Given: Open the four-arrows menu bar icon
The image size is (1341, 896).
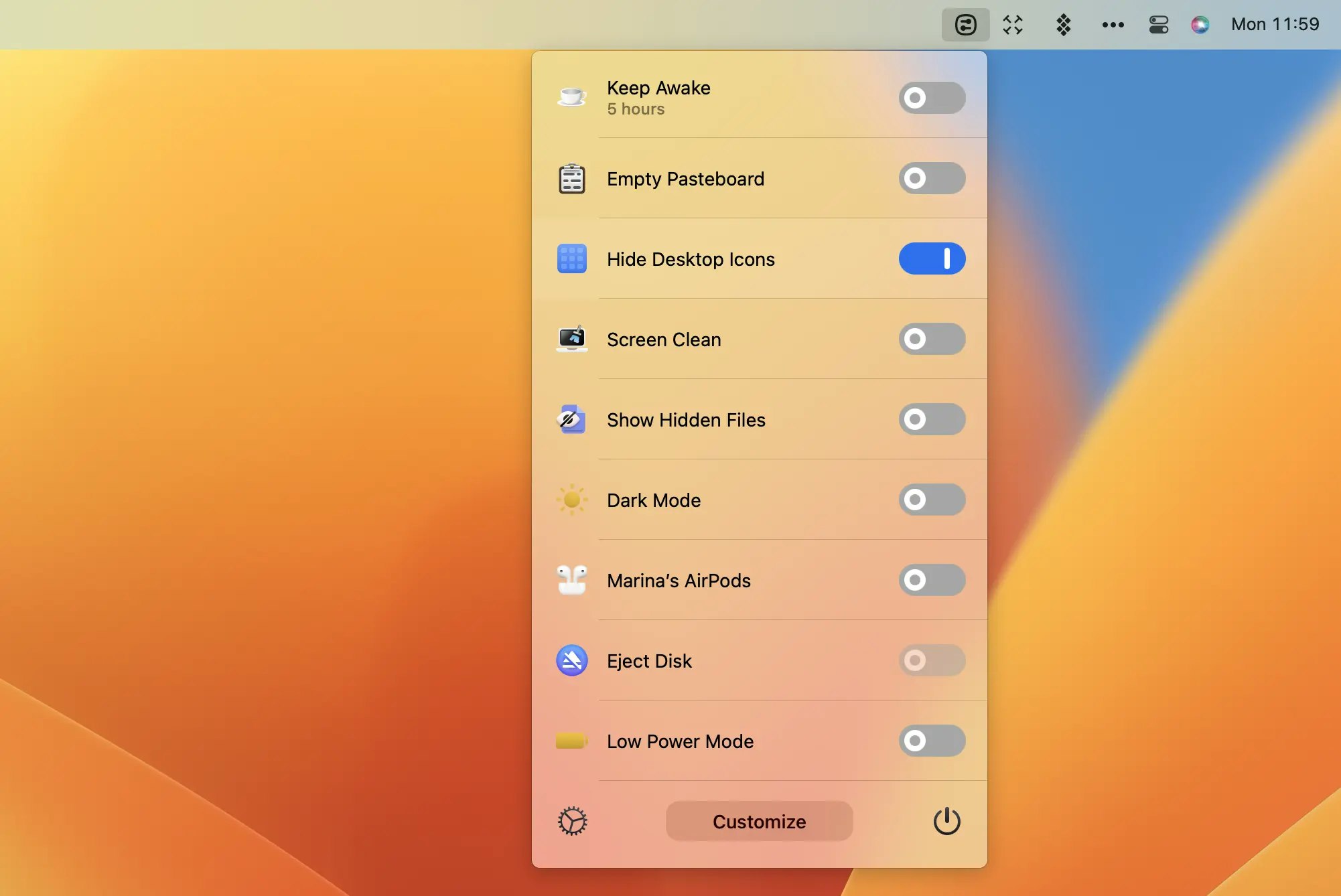Looking at the screenshot, I should pos(1013,25).
